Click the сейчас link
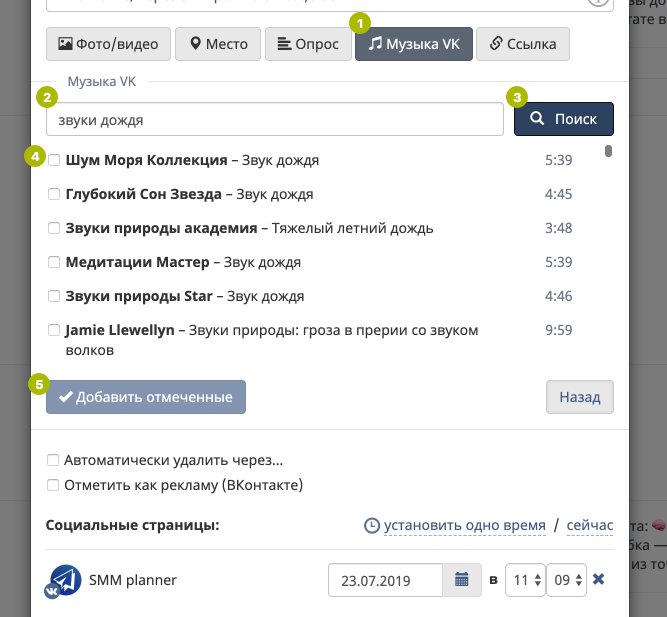Image resolution: width=667 pixels, height=617 pixels. 590,525
